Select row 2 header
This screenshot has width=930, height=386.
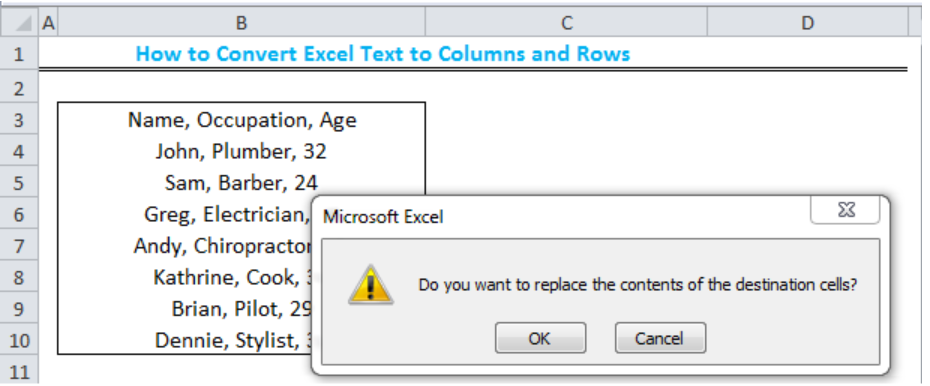[19, 89]
